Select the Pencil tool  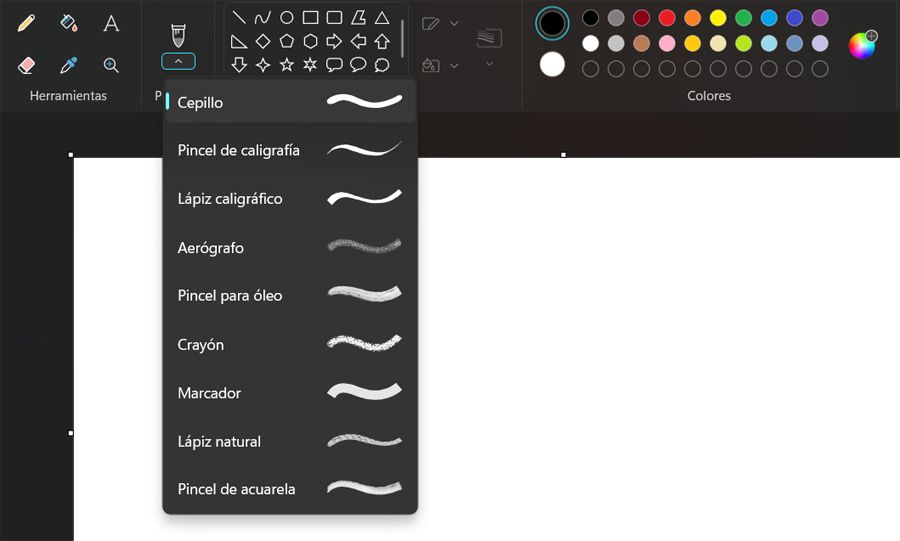26,23
